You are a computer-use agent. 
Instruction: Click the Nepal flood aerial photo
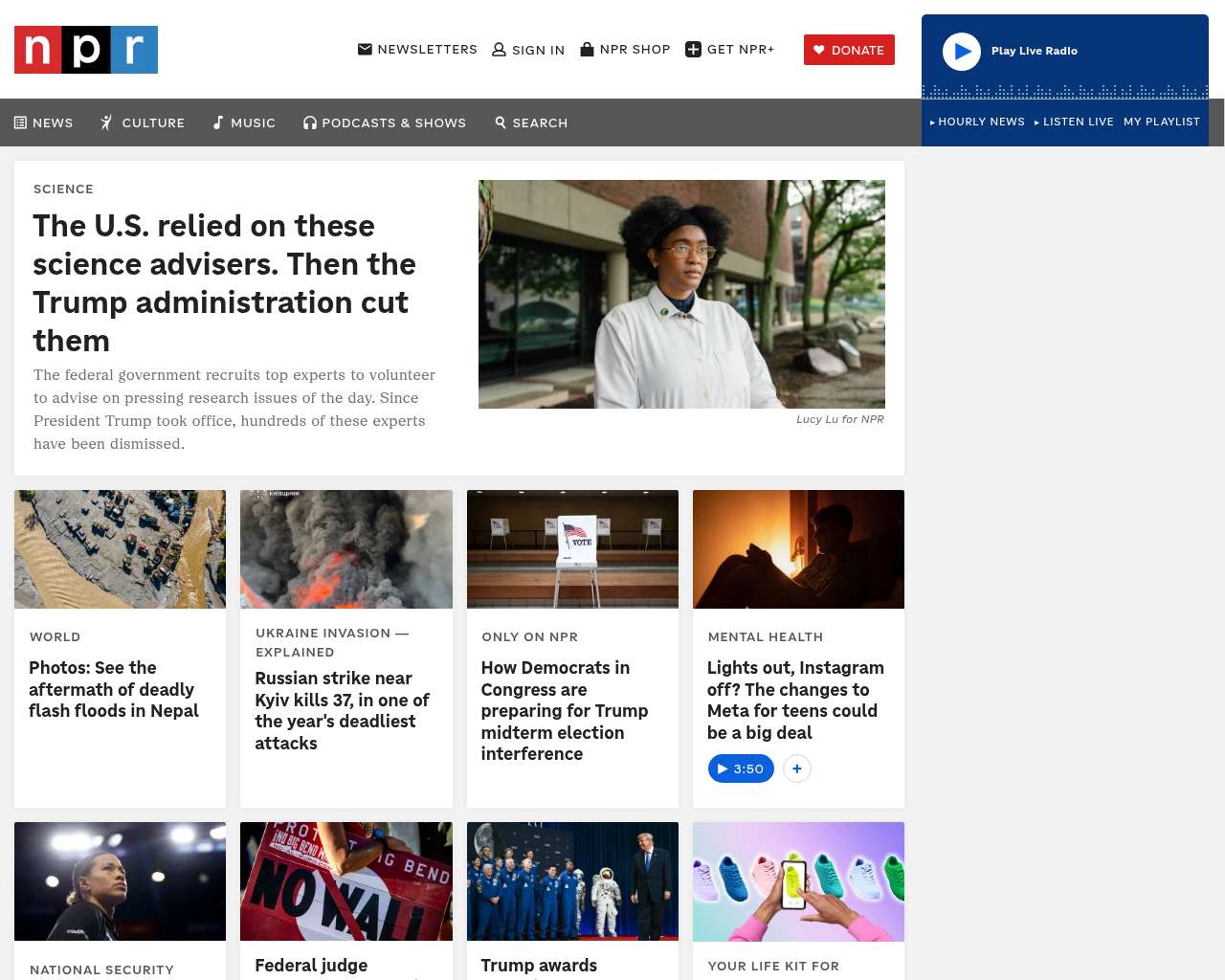(121, 549)
